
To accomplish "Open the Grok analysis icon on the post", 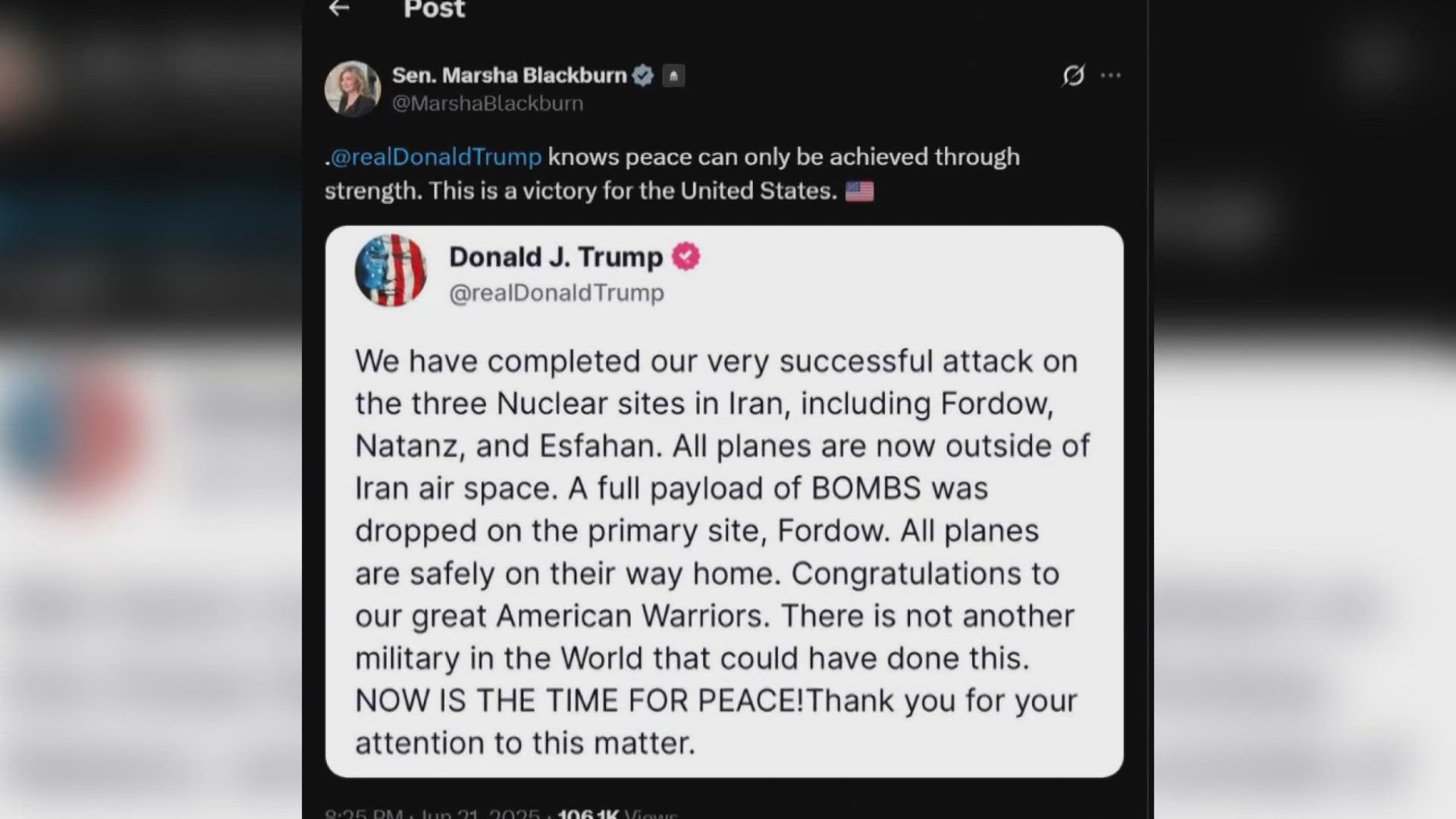I will pos(1075,75).
